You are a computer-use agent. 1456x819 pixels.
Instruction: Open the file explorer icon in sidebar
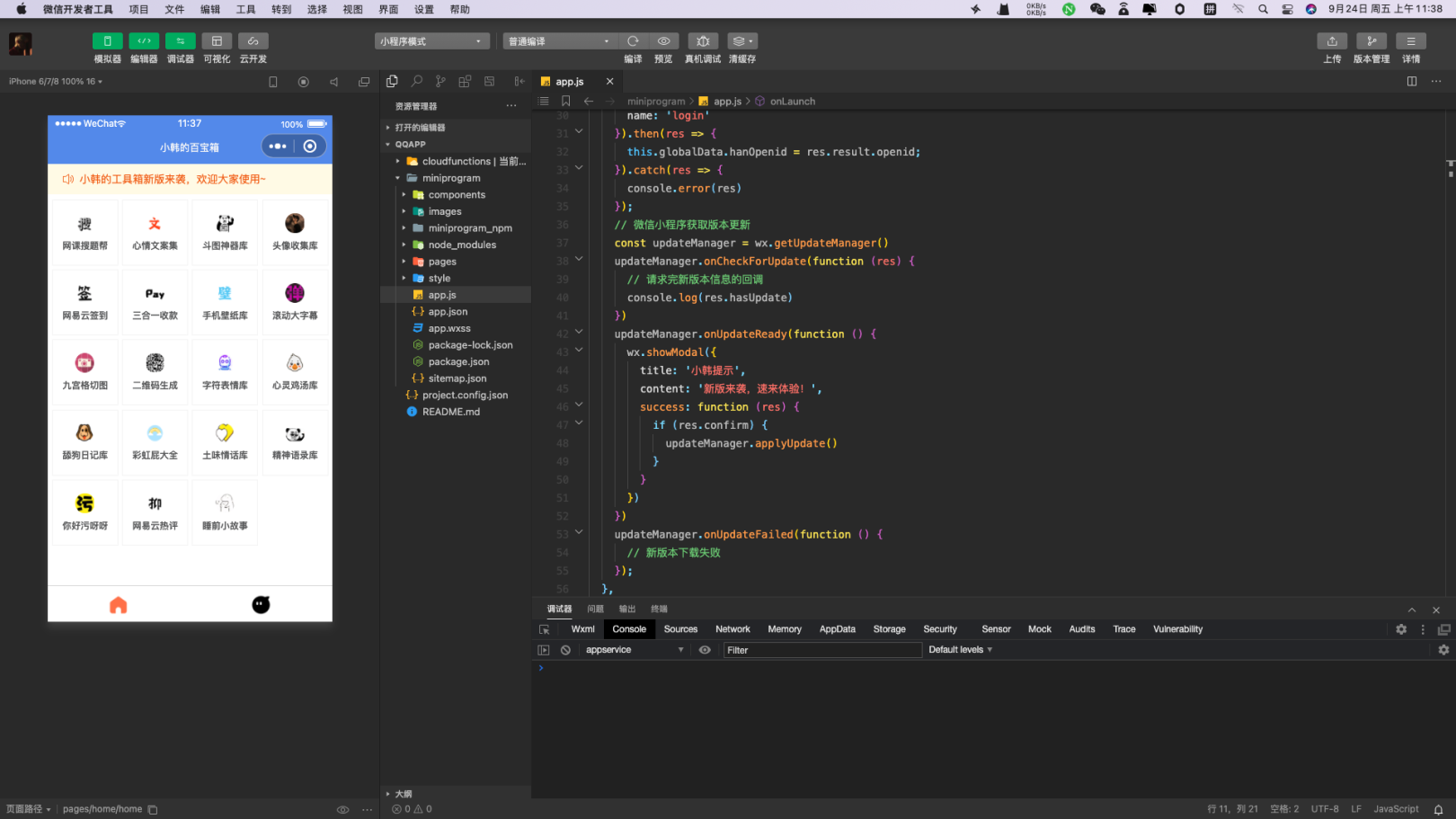click(392, 81)
